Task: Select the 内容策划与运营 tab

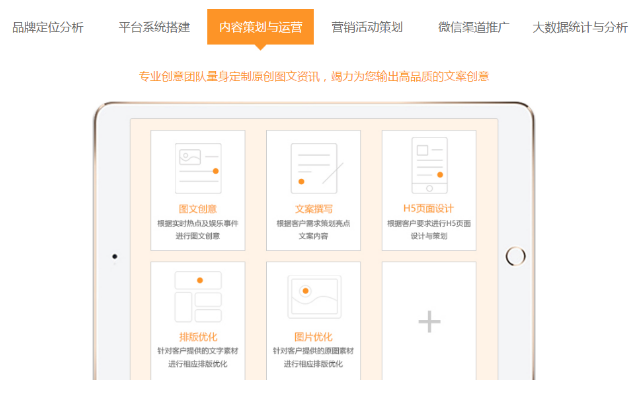Action: (x=260, y=27)
